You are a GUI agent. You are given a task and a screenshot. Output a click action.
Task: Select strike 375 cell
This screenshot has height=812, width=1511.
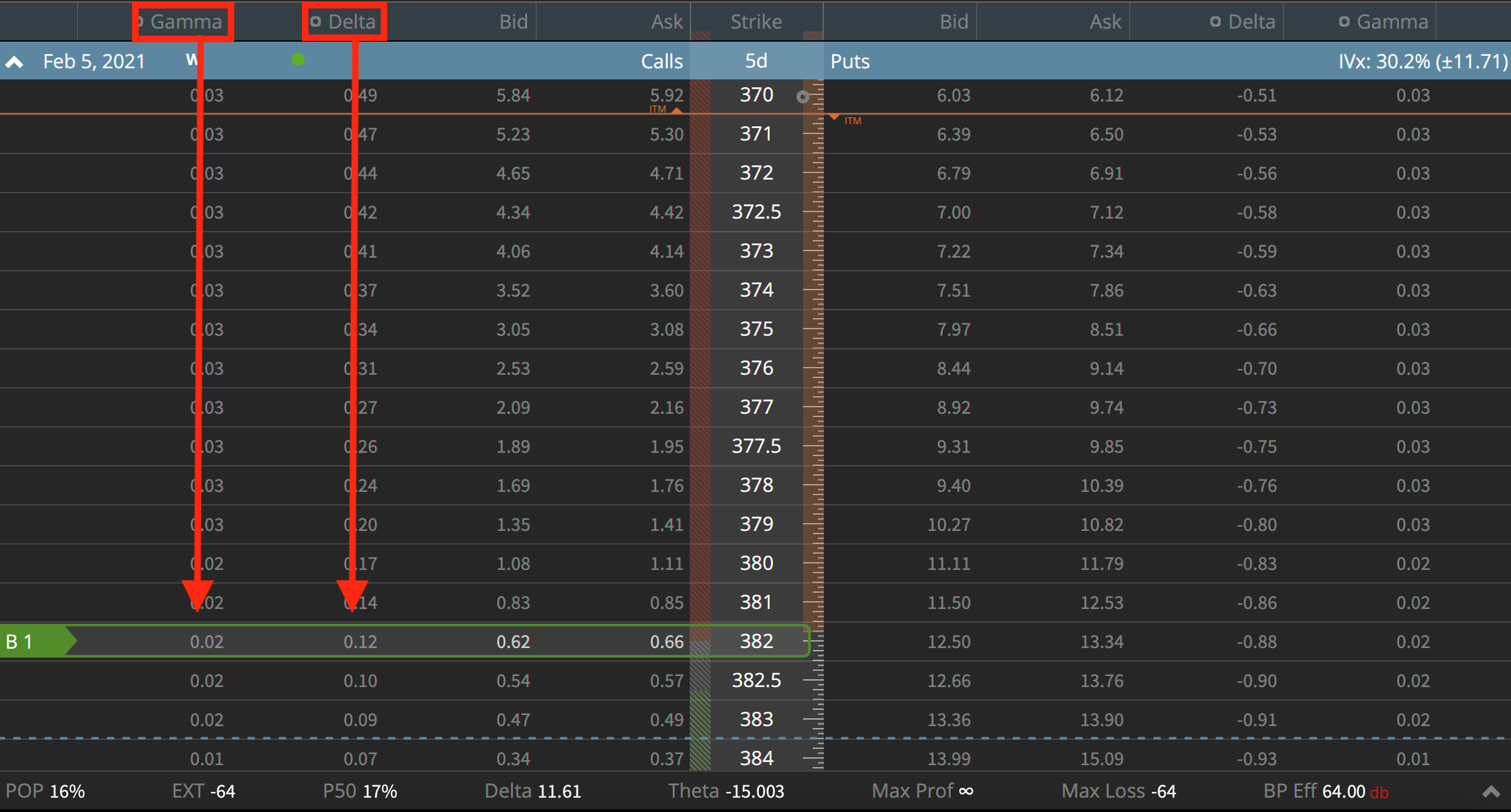[x=756, y=329]
